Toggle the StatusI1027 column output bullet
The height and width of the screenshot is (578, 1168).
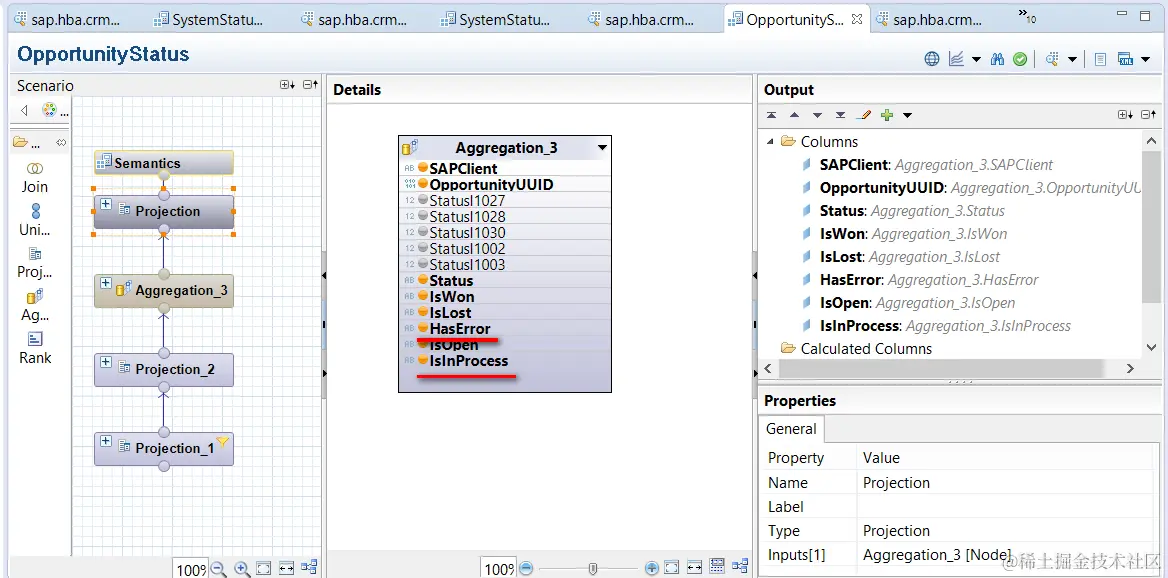pos(422,200)
